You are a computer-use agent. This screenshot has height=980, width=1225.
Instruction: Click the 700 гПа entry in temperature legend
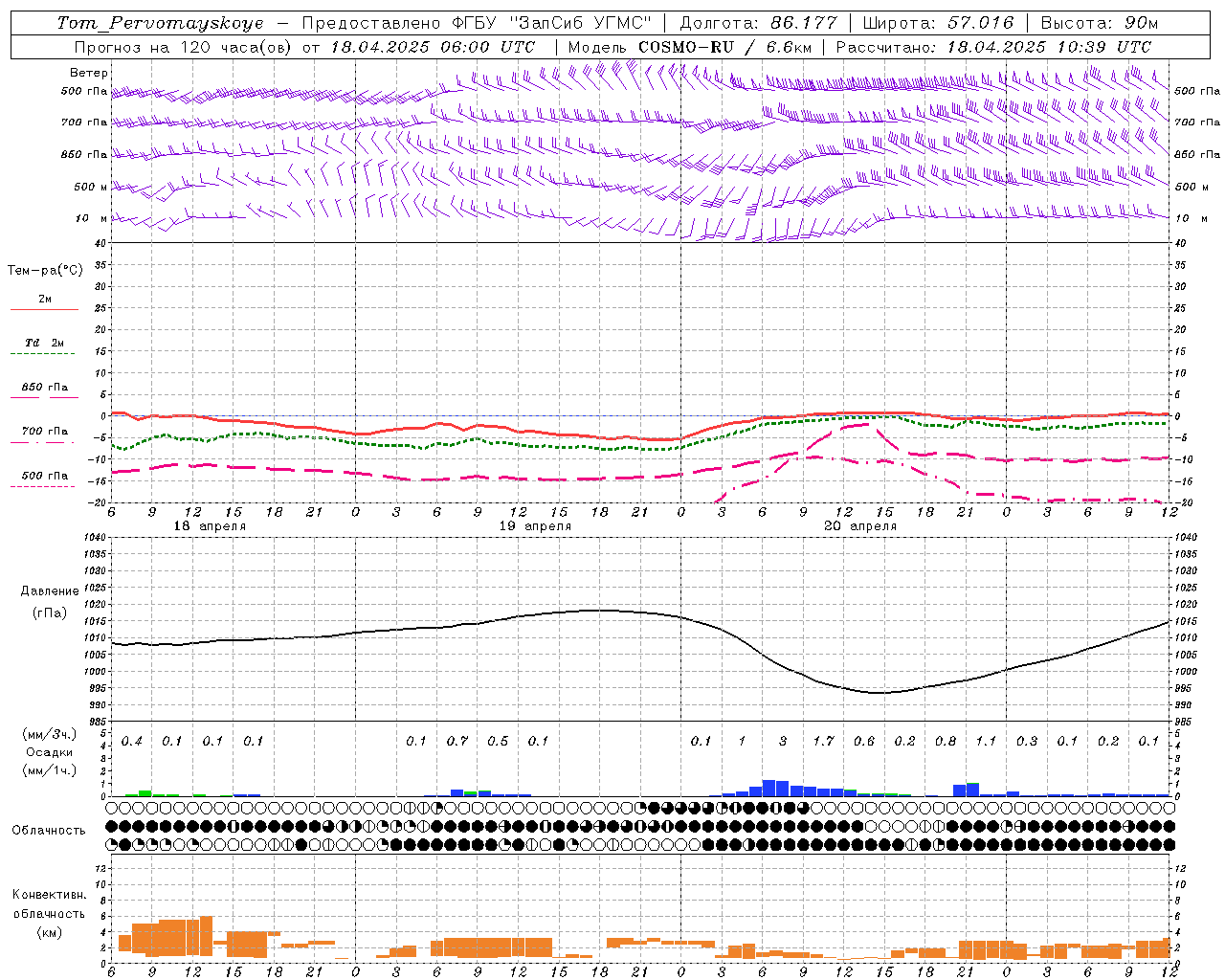pos(45,432)
